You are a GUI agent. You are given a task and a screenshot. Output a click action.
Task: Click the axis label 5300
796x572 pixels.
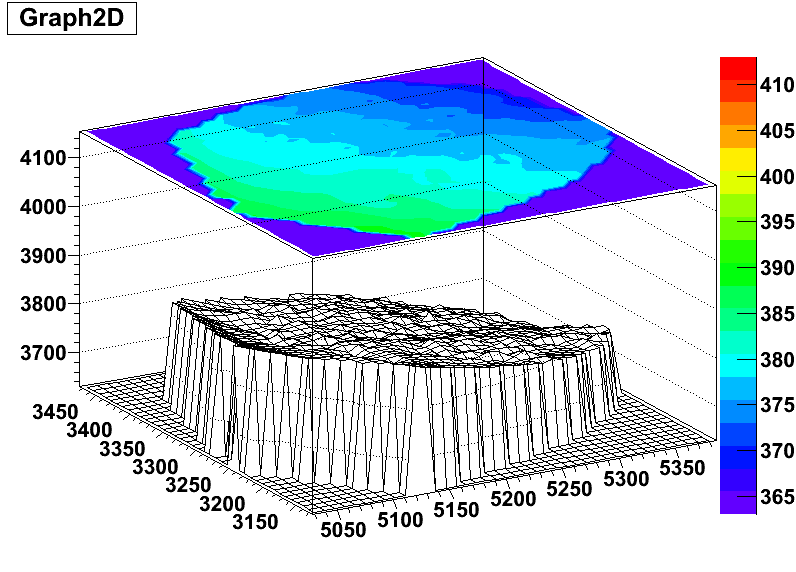coord(626,479)
